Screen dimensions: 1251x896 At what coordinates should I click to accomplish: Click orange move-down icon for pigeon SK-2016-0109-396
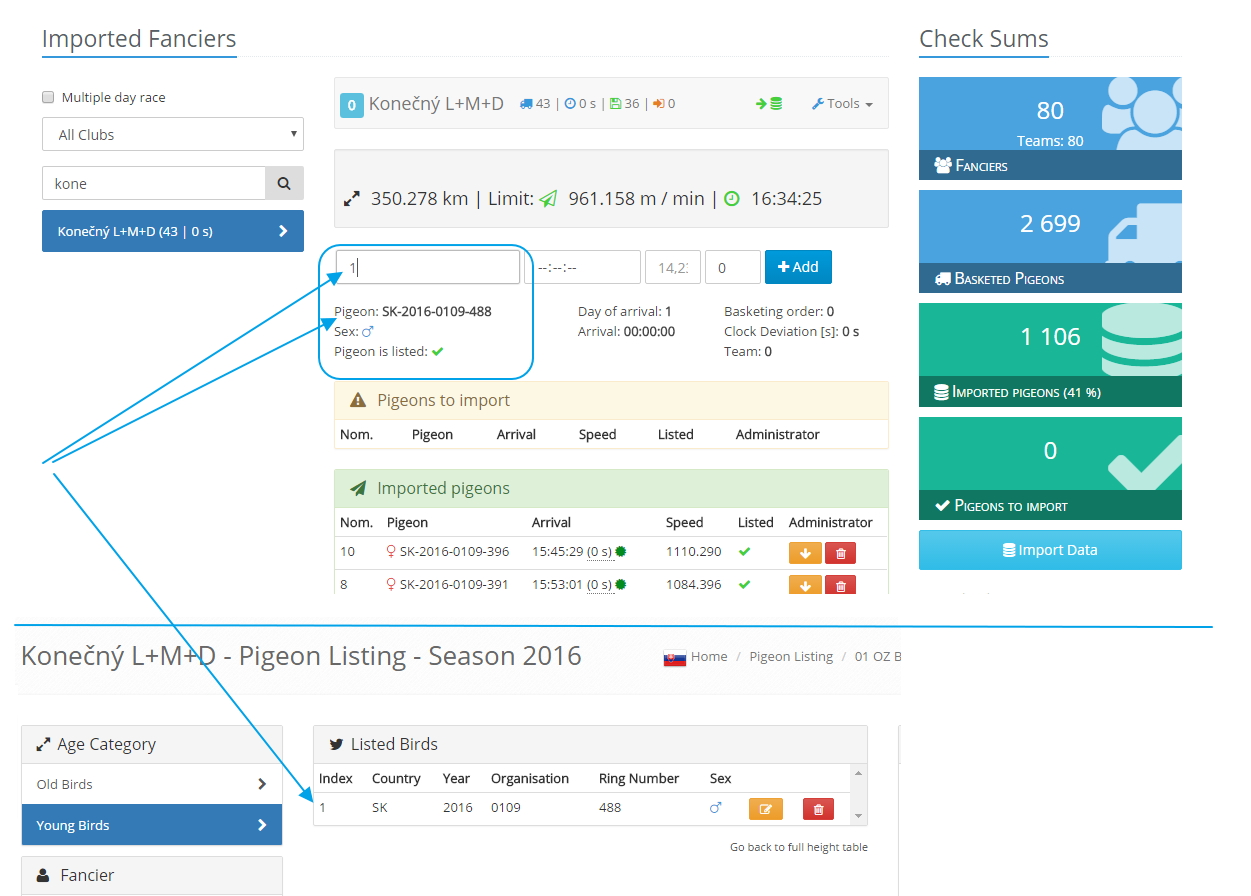point(805,552)
